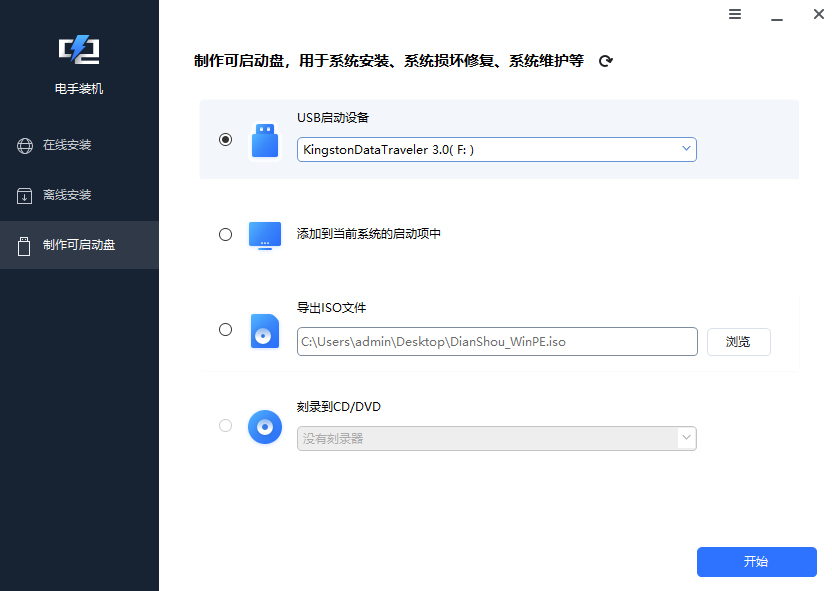Select the 导出ISO文件 radio button
Image resolution: width=832 pixels, height=591 pixels.
pos(225,329)
